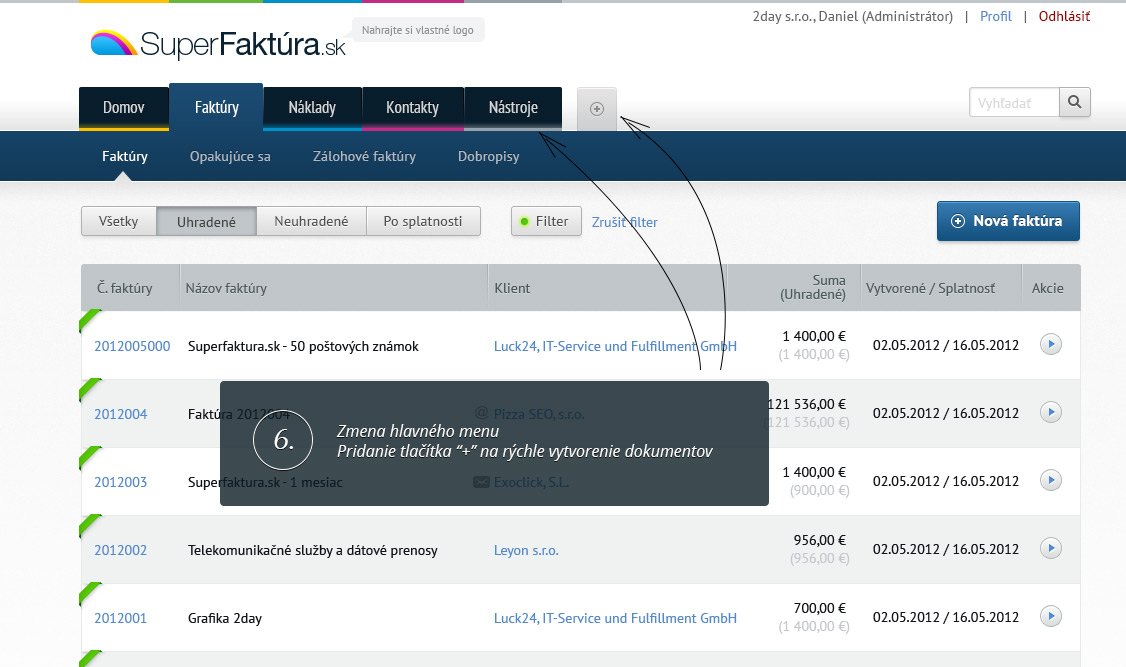1126x667 pixels.
Task: Open the Dobropisy submenu
Action: click(488, 156)
